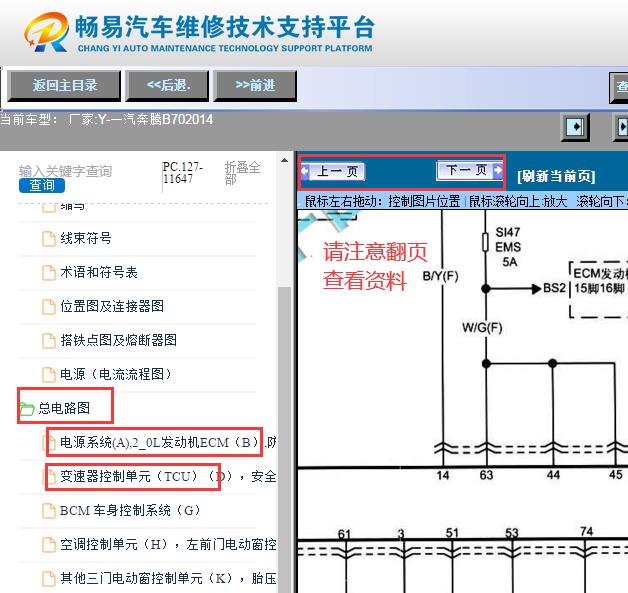Click the page icon beside 位置图及连接器图

point(49,307)
